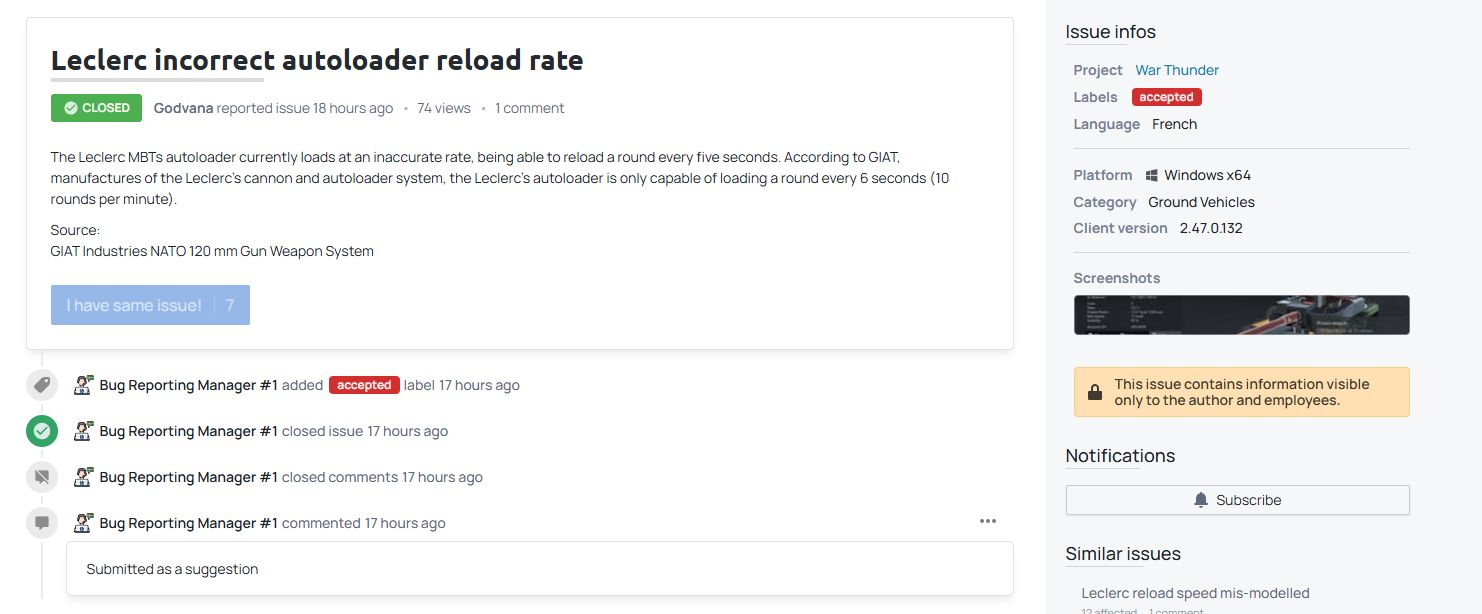1482x614 pixels.
Task: Click the red accepted label in sidebar
Action: [1166, 97]
